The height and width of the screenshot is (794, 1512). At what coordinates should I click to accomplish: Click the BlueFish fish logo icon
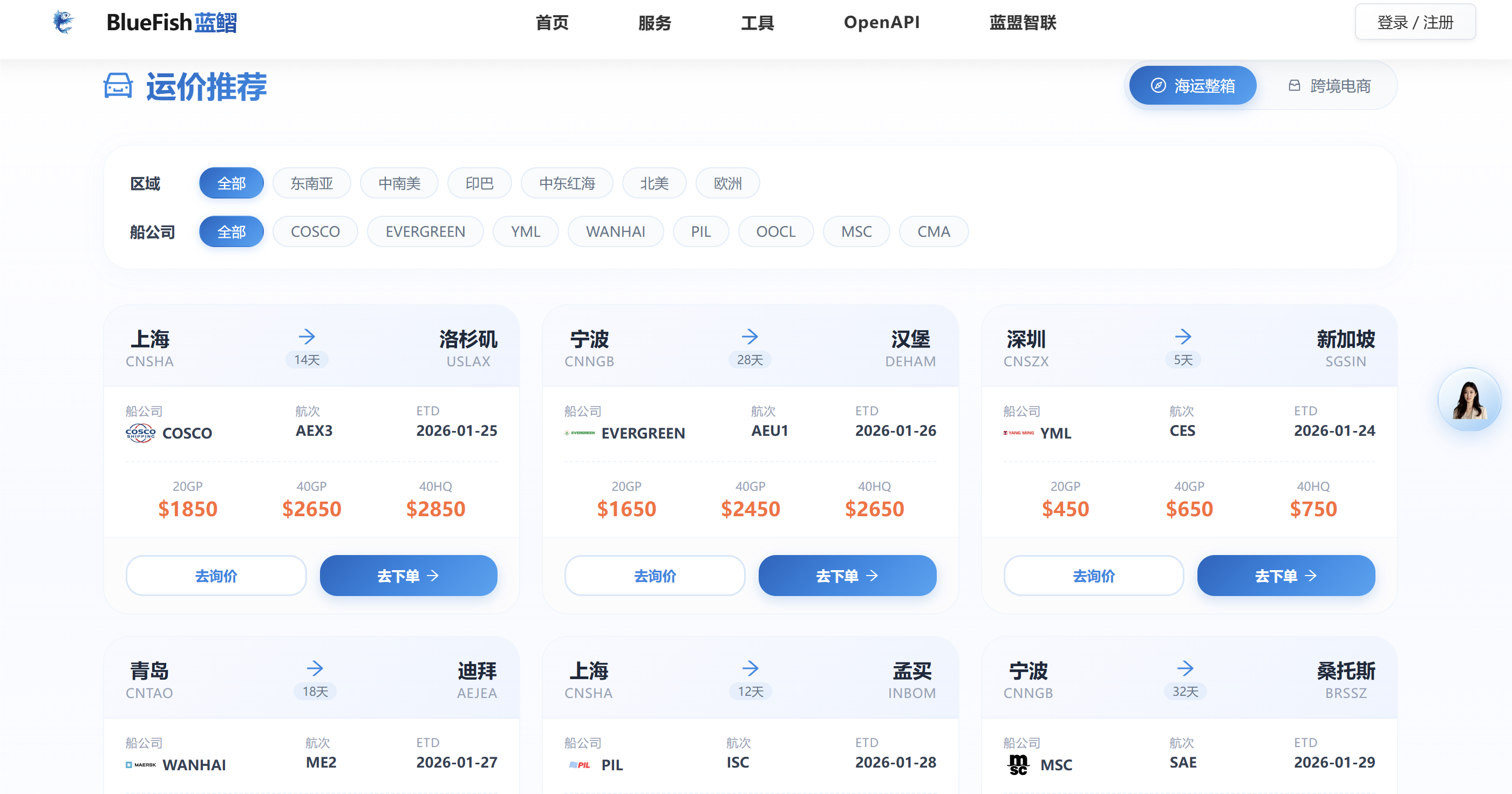(x=63, y=22)
